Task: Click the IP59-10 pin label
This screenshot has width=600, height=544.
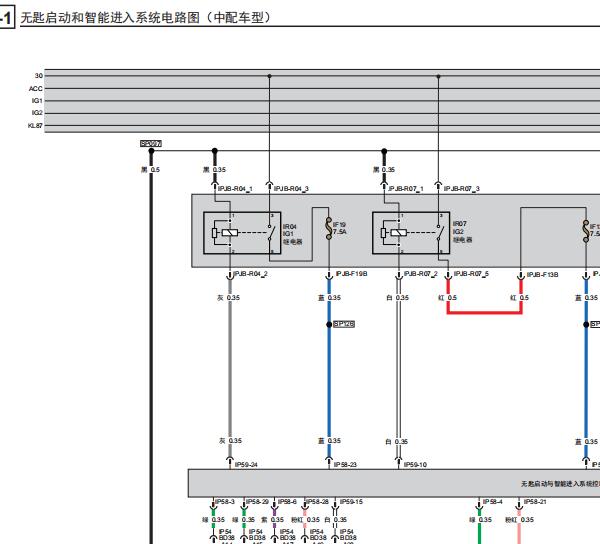Action: (415, 464)
